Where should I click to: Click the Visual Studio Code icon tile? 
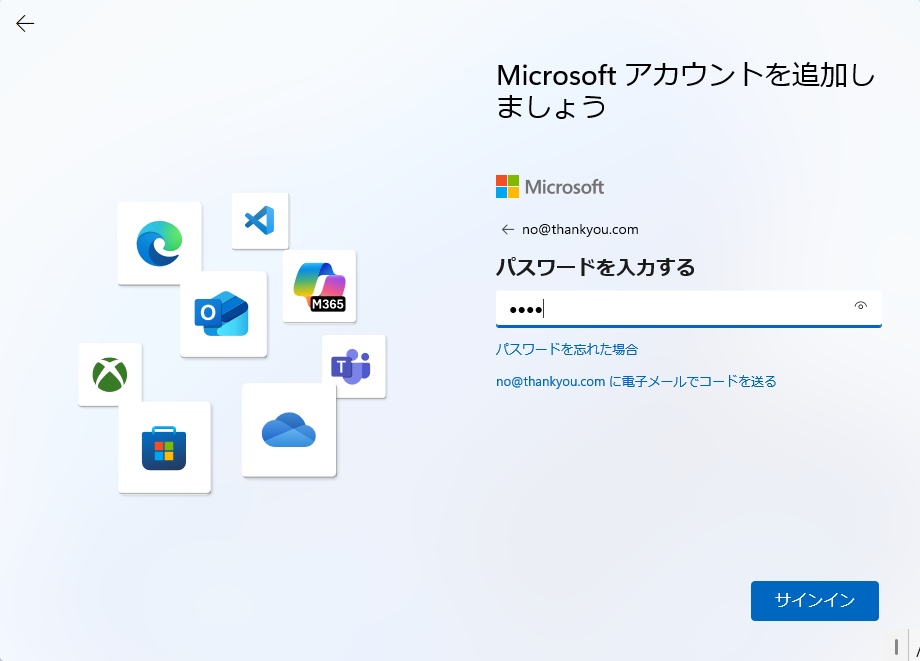pyautogui.click(x=260, y=220)
